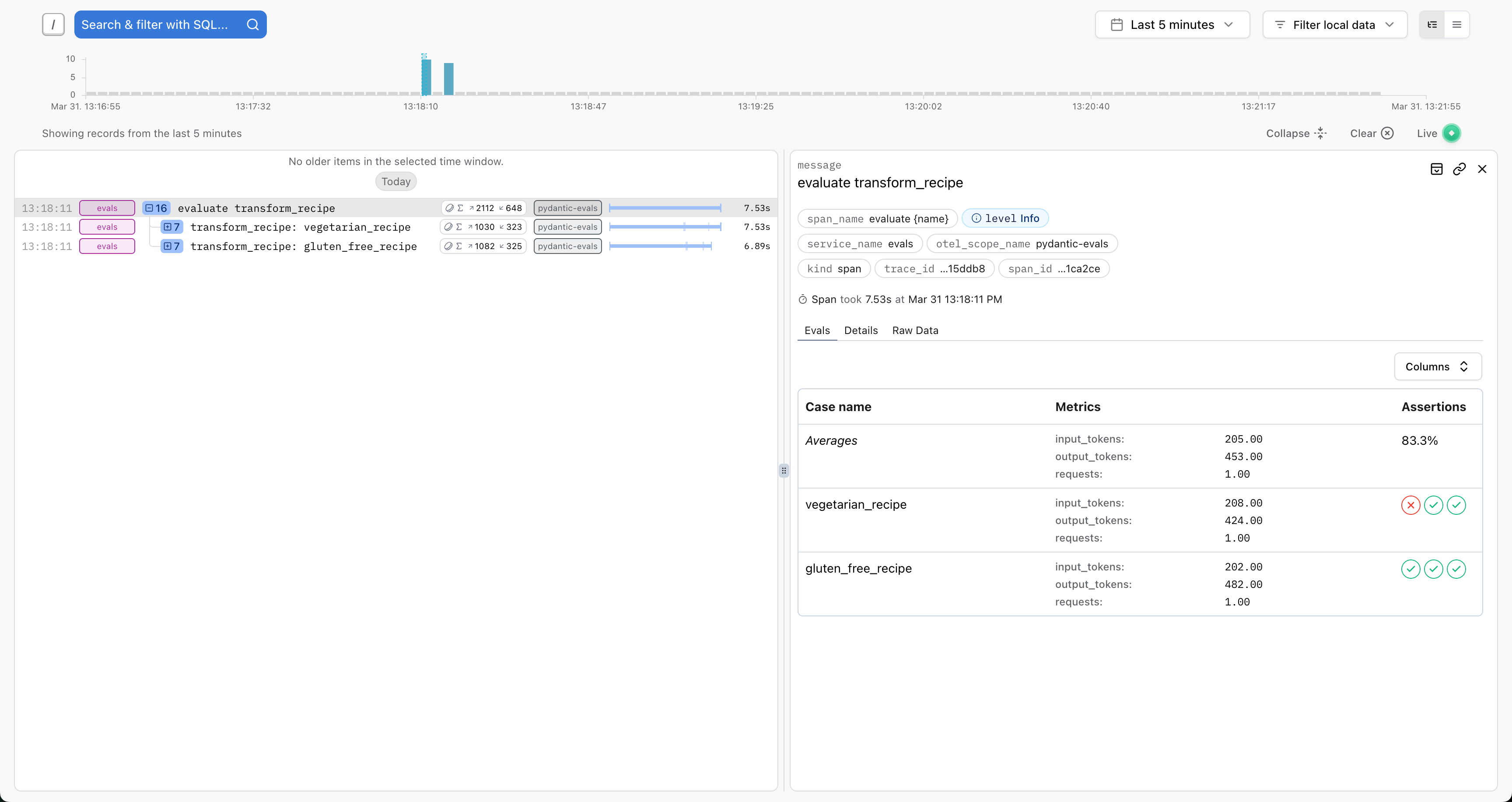1512x802 pixels.
Task: Close the span details panel
Action: (1482, 169)
